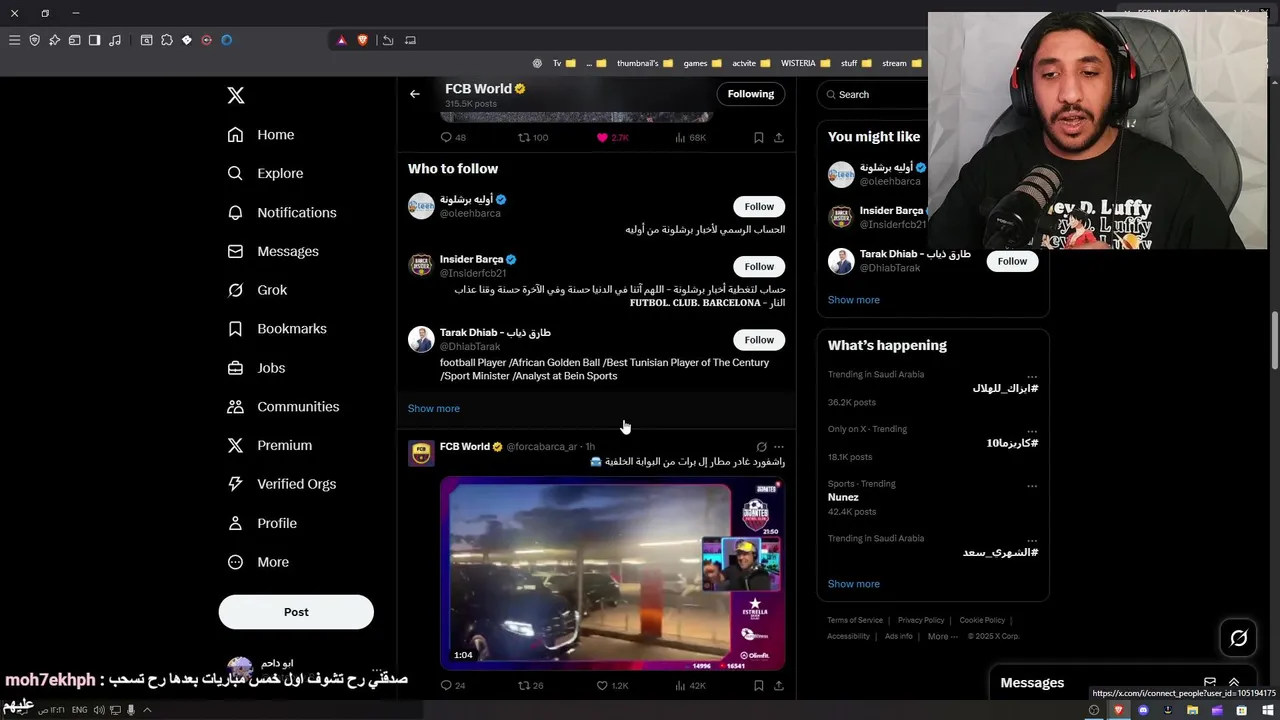The image size is (1280, 720).
Task: Open options for ابراك_للهلال trend
Action: [1032, 375]
